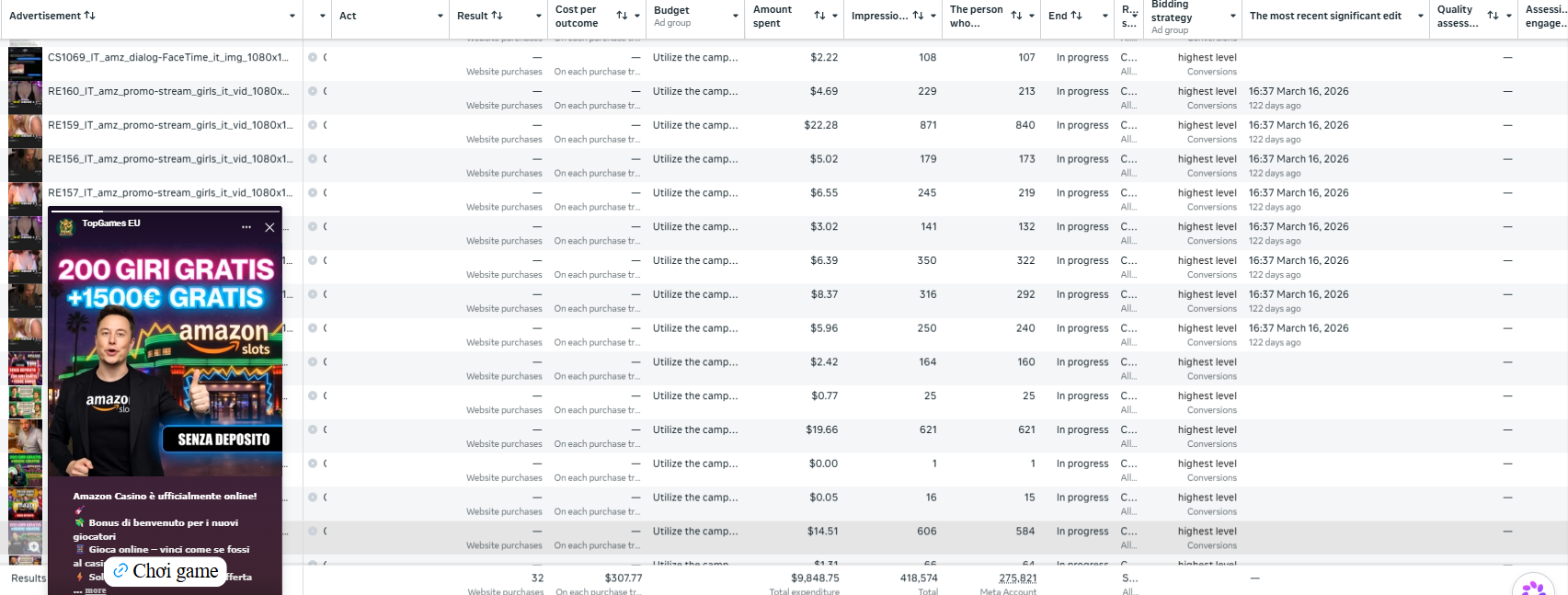
Task: Sort by Impressions arrows icon
Action: coord(918,16)
